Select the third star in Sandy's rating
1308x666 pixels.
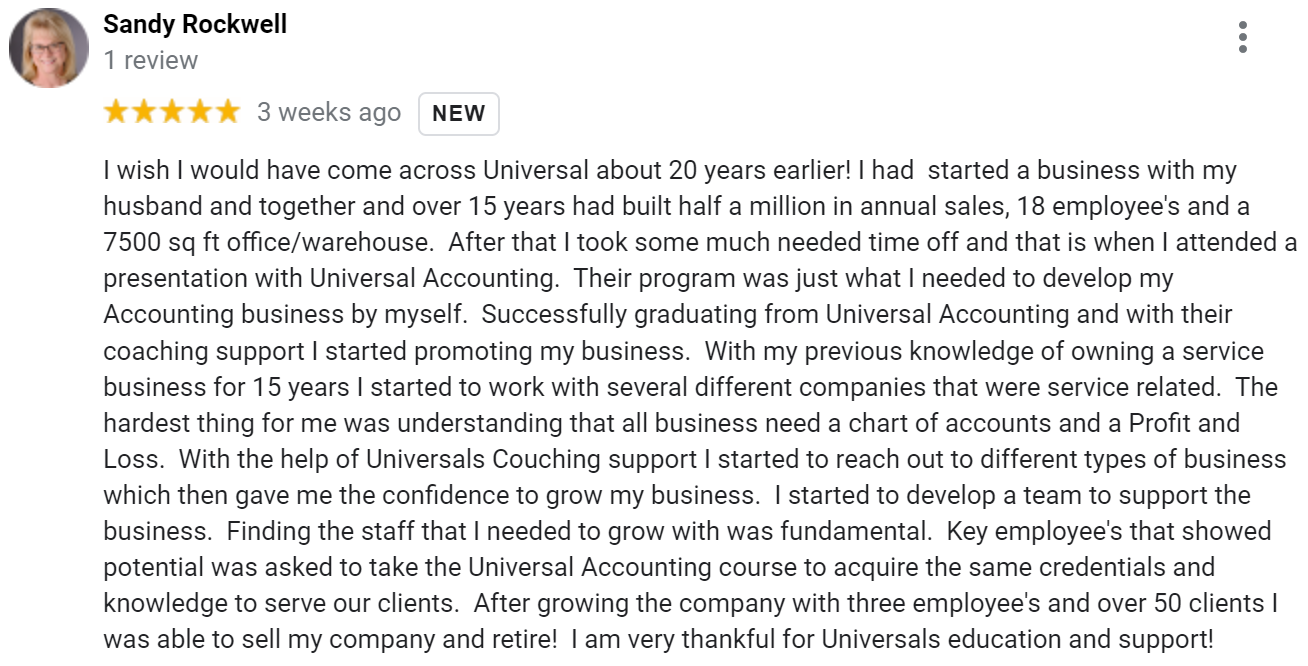click(x=170, y=112)
